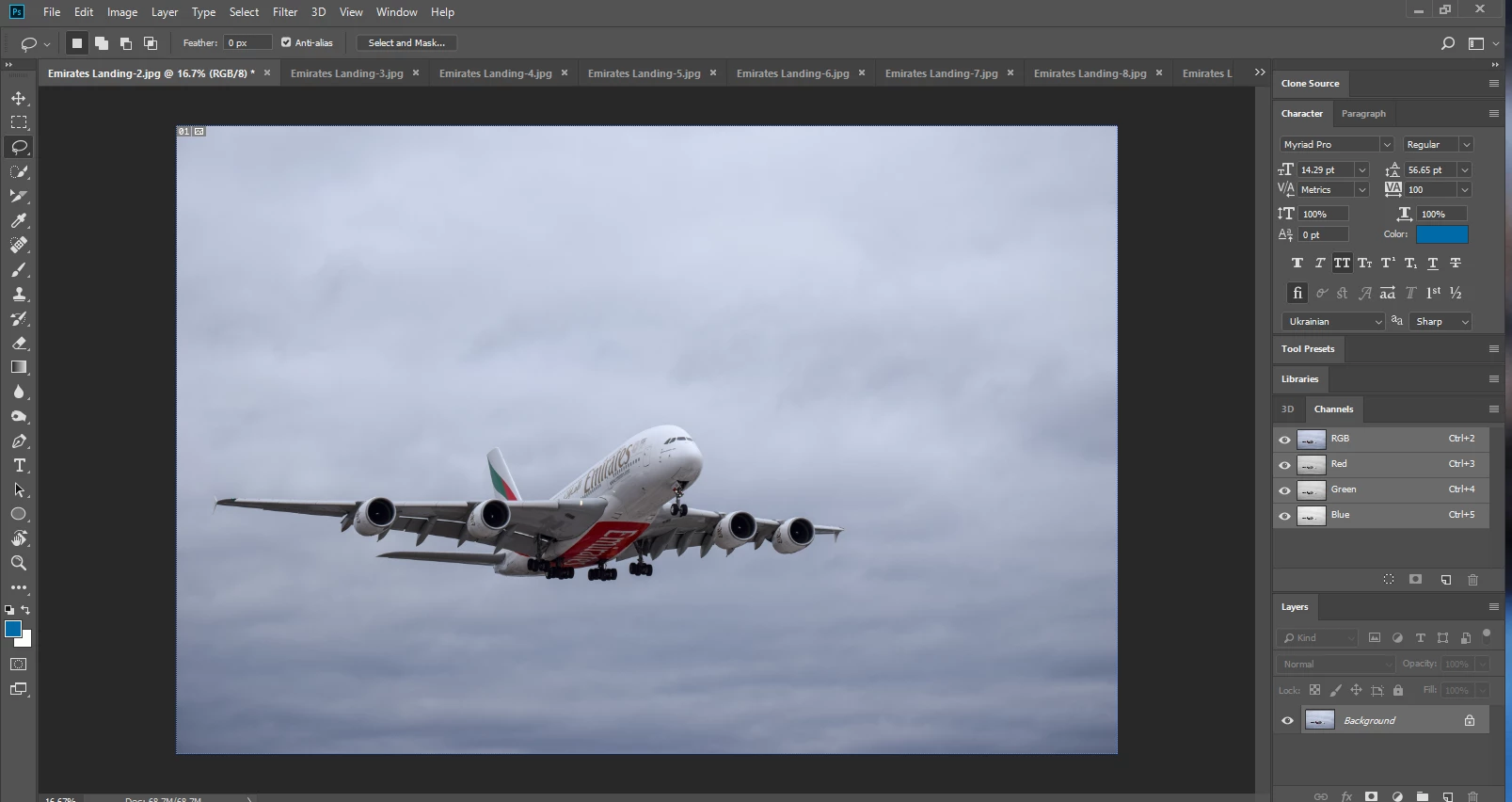Select the Eyedropper tool
The image size is (1512, 802).
[x=19, y=220]
